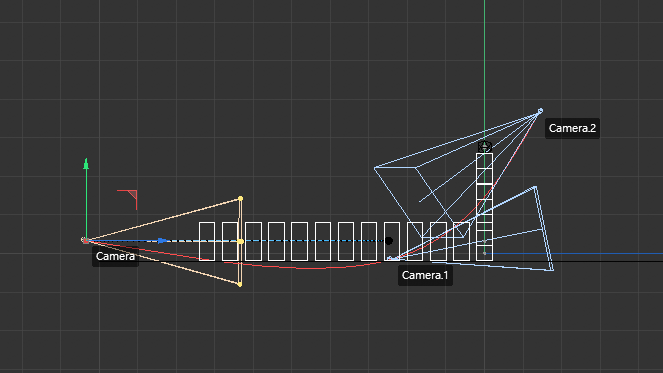
Task: Select bottom yellow frustum handle of Camera
Action: pos(240,284)
